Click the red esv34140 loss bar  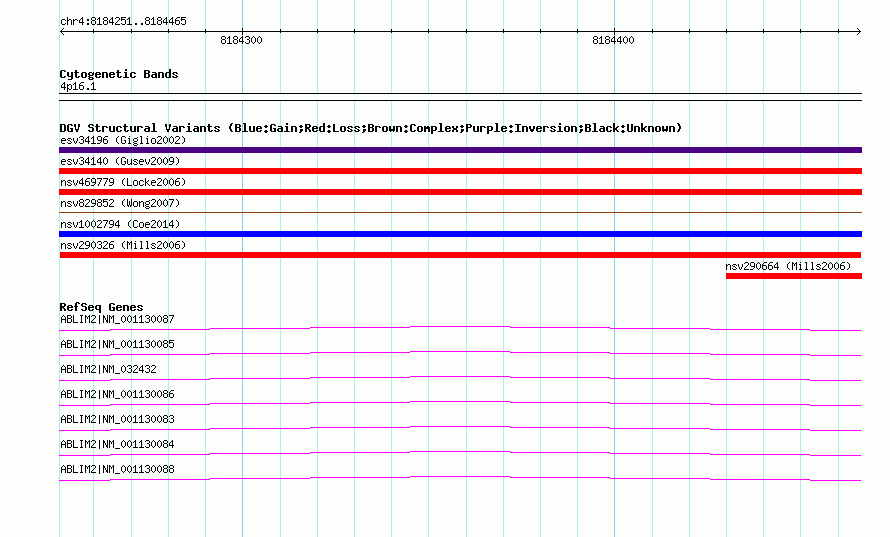click(x=460, y=171)
